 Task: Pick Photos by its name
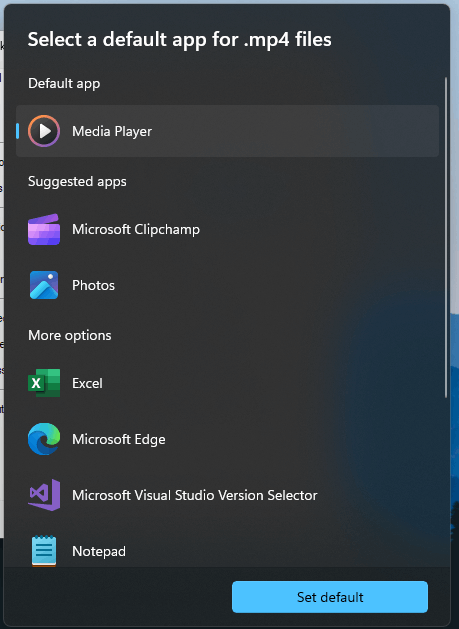tap(93, 285)
